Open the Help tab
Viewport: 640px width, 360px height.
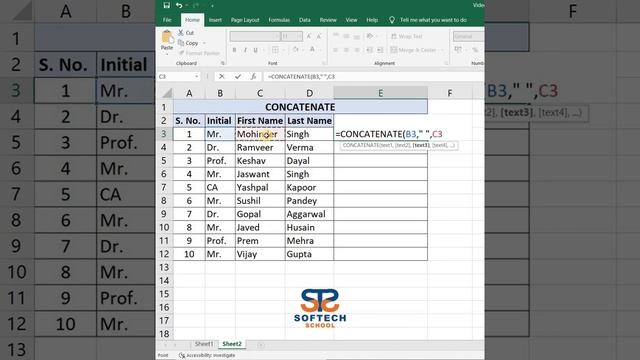372,20
